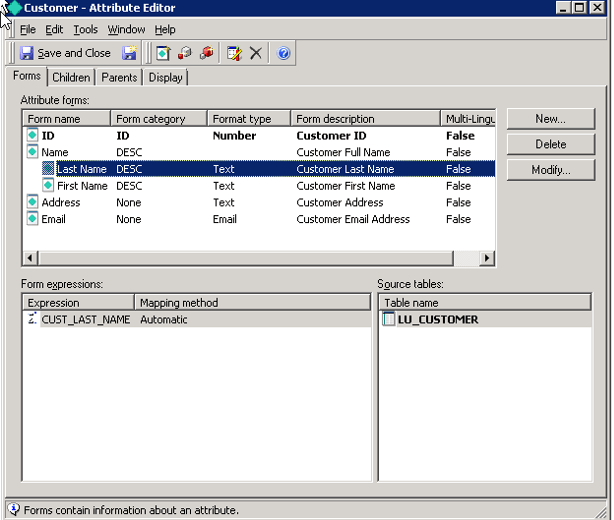Click the Save and New icon

[130, 53]
